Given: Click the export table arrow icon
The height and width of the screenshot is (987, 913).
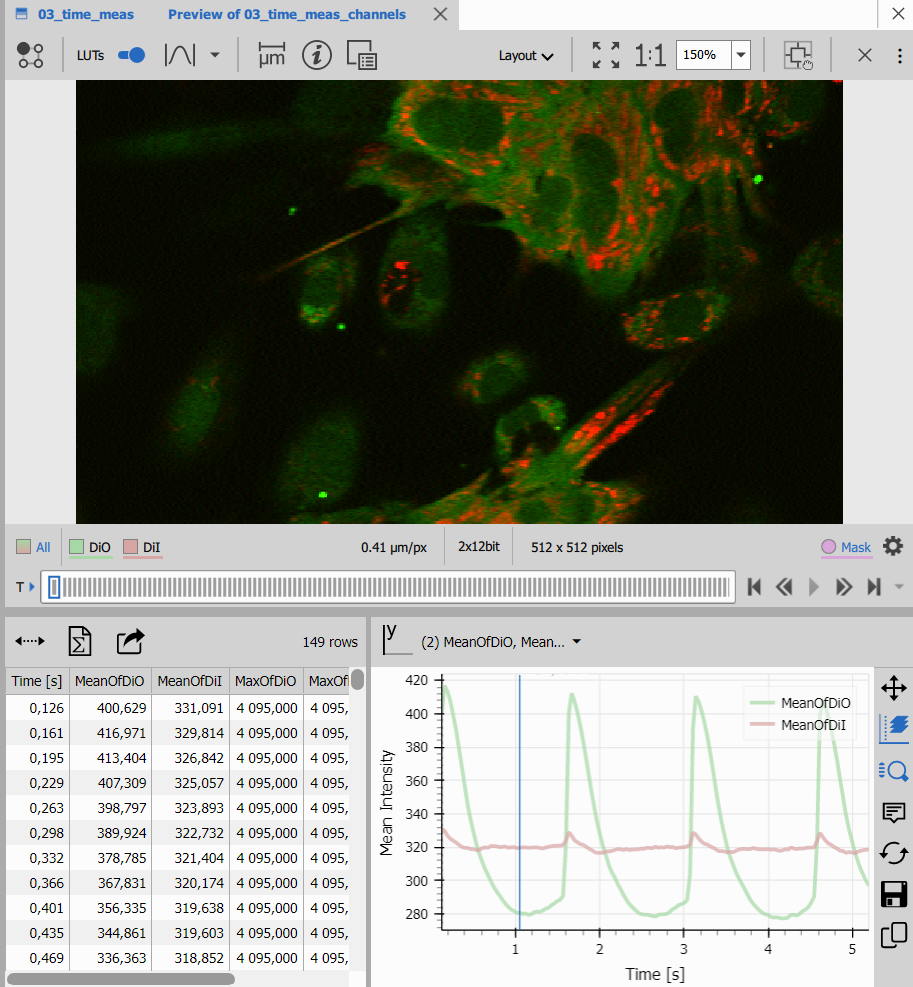Looking at the screenshot, I should click(130, 641).
